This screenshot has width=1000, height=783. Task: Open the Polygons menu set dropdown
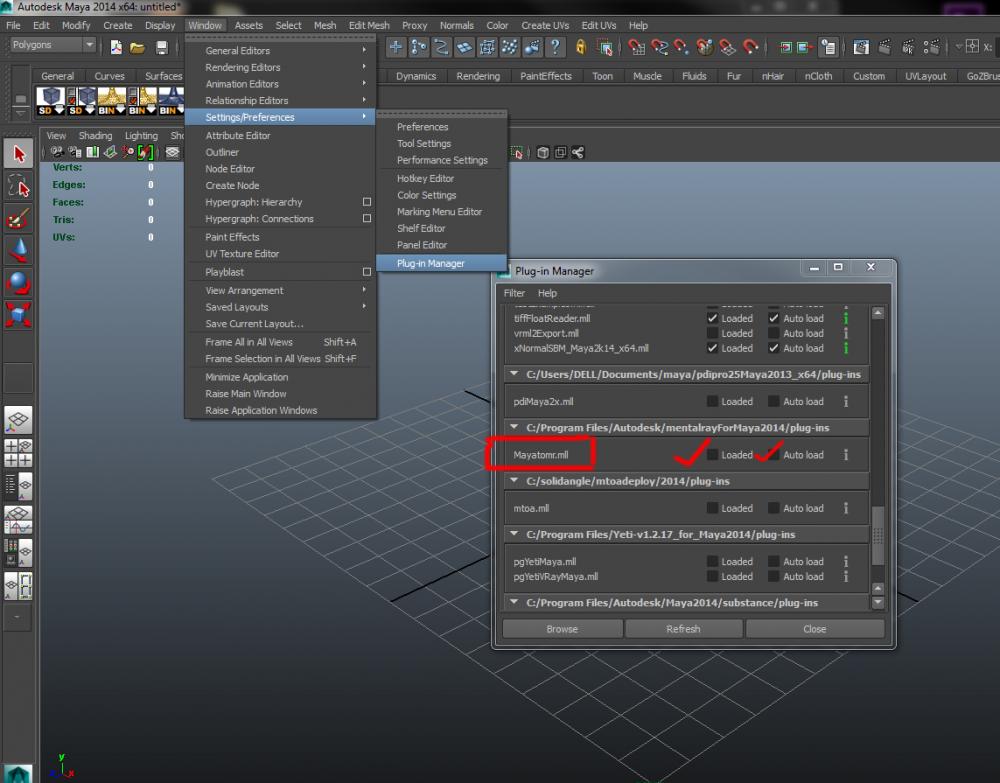pos(89,45)
